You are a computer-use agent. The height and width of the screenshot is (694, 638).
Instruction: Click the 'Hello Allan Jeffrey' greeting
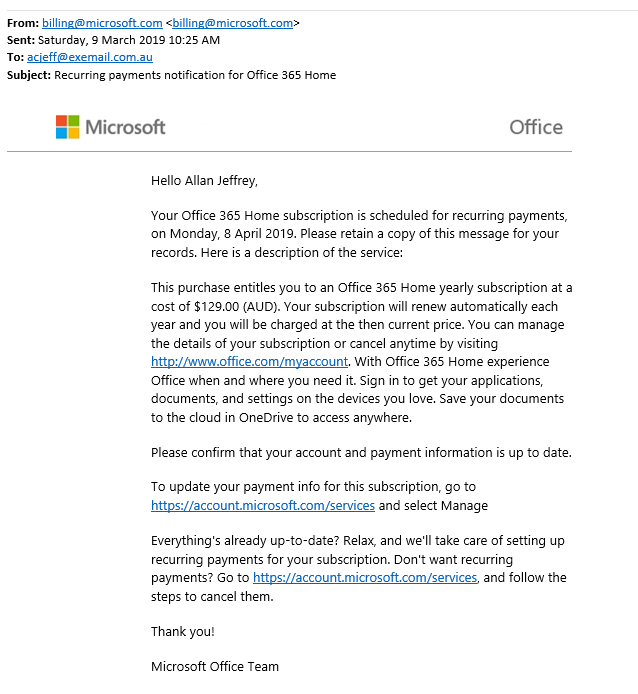point(204,181)
